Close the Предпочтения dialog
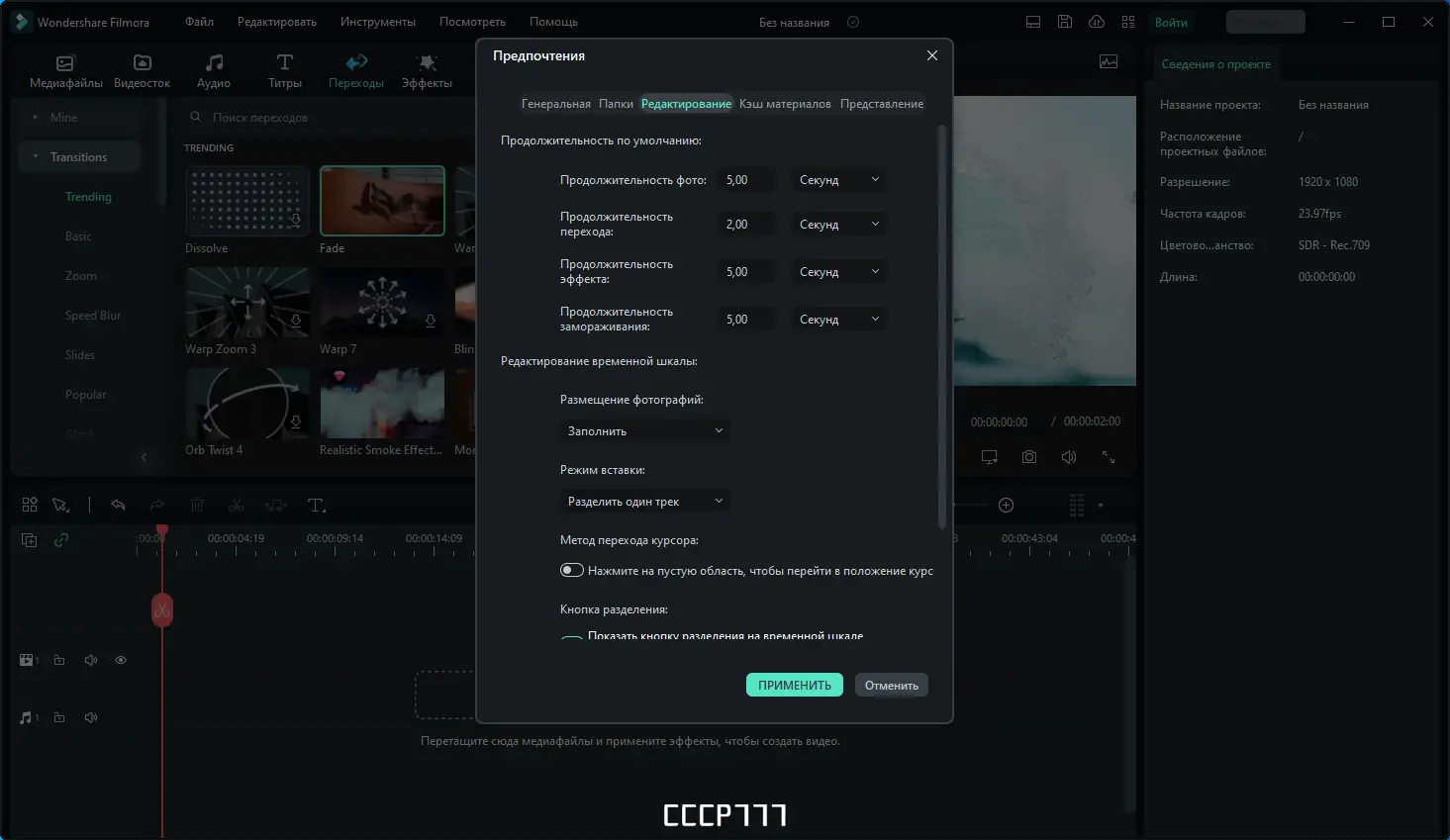 931,55
